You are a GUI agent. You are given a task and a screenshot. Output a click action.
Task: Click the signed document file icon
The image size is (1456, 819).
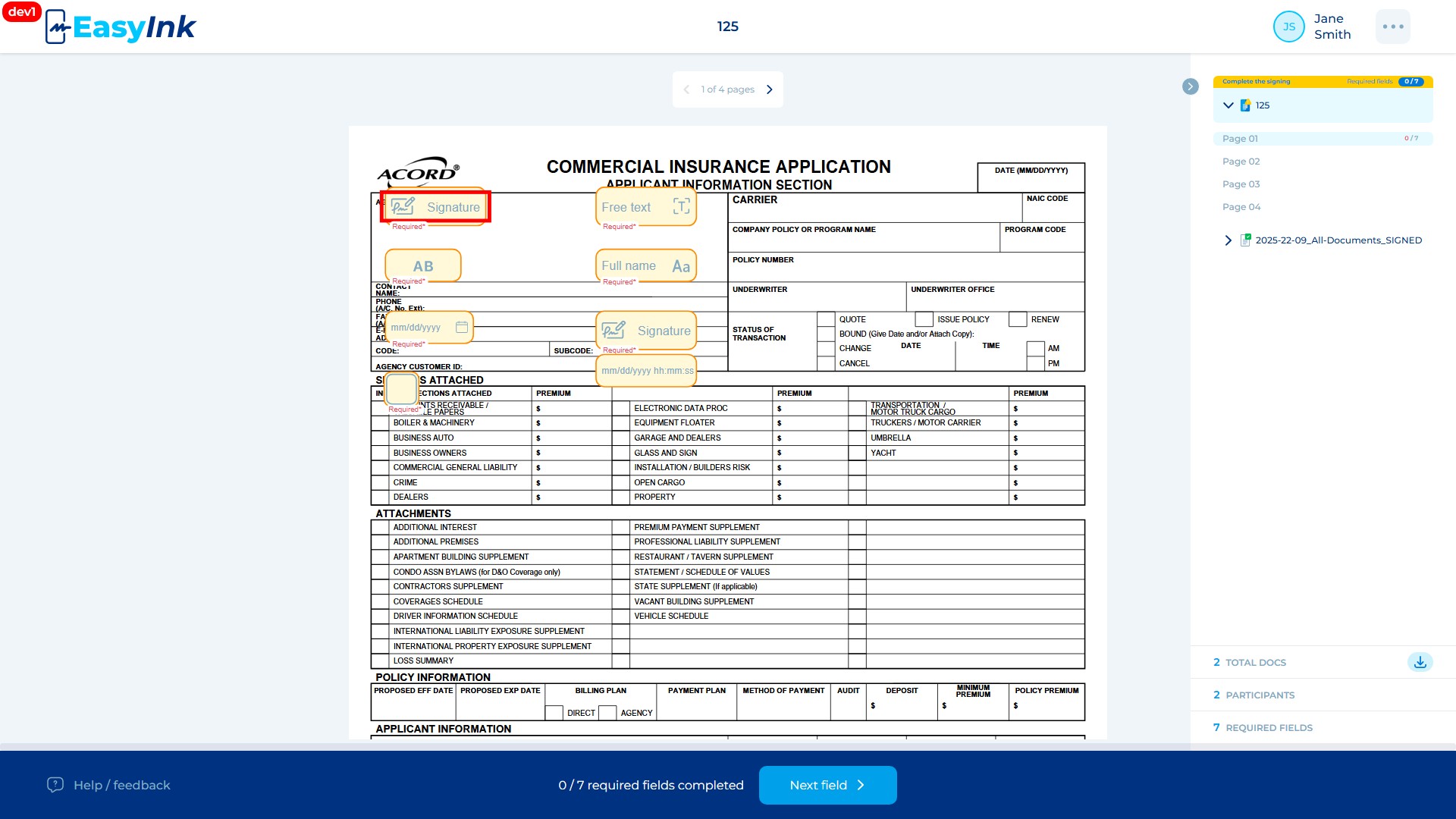(1245, 240)
